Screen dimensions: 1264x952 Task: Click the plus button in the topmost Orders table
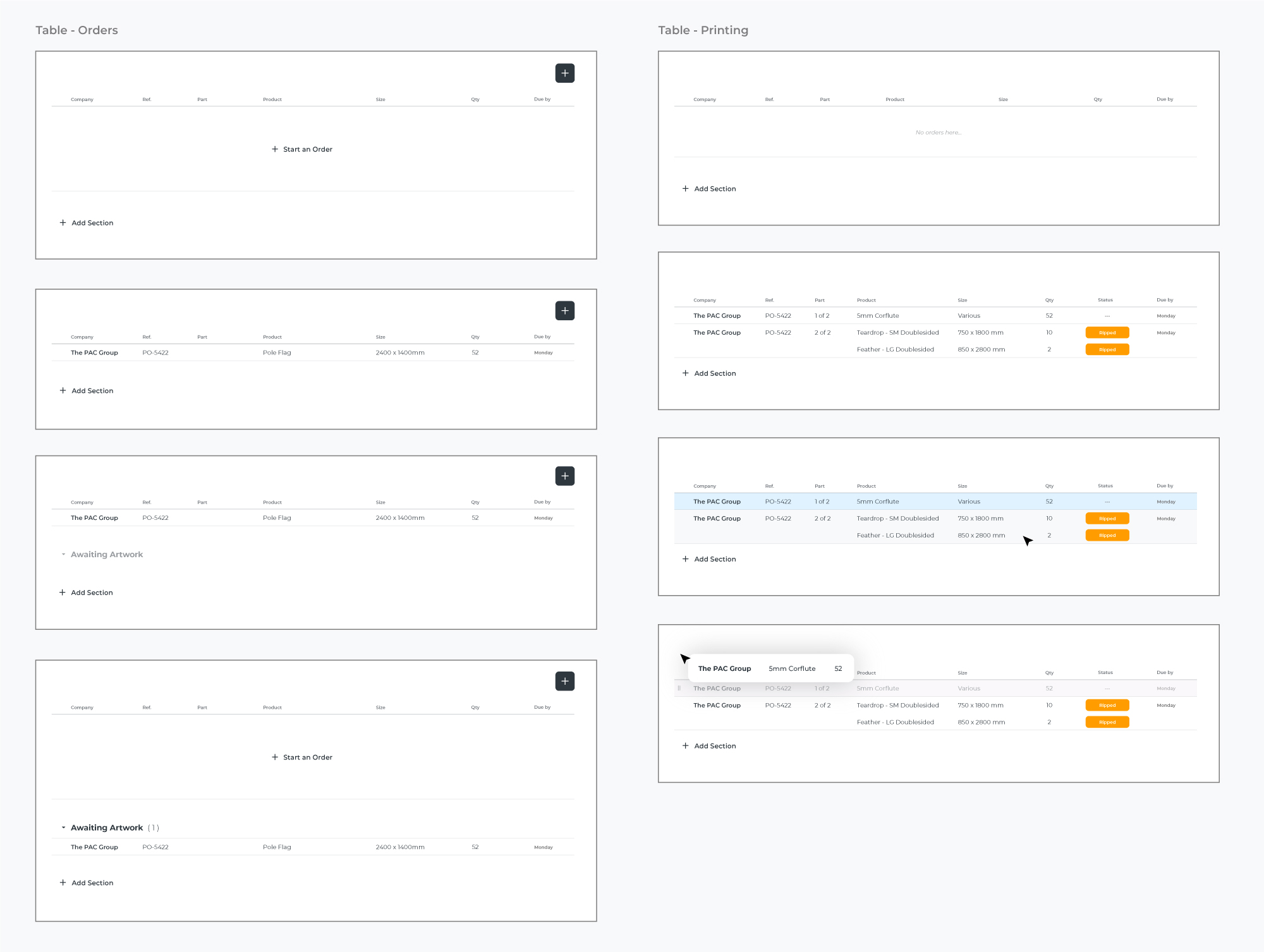[564, 73]
